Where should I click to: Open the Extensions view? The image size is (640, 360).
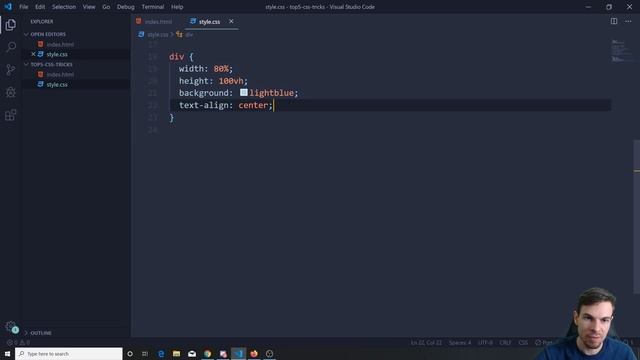pyautogui.click(x=11, y=115)
